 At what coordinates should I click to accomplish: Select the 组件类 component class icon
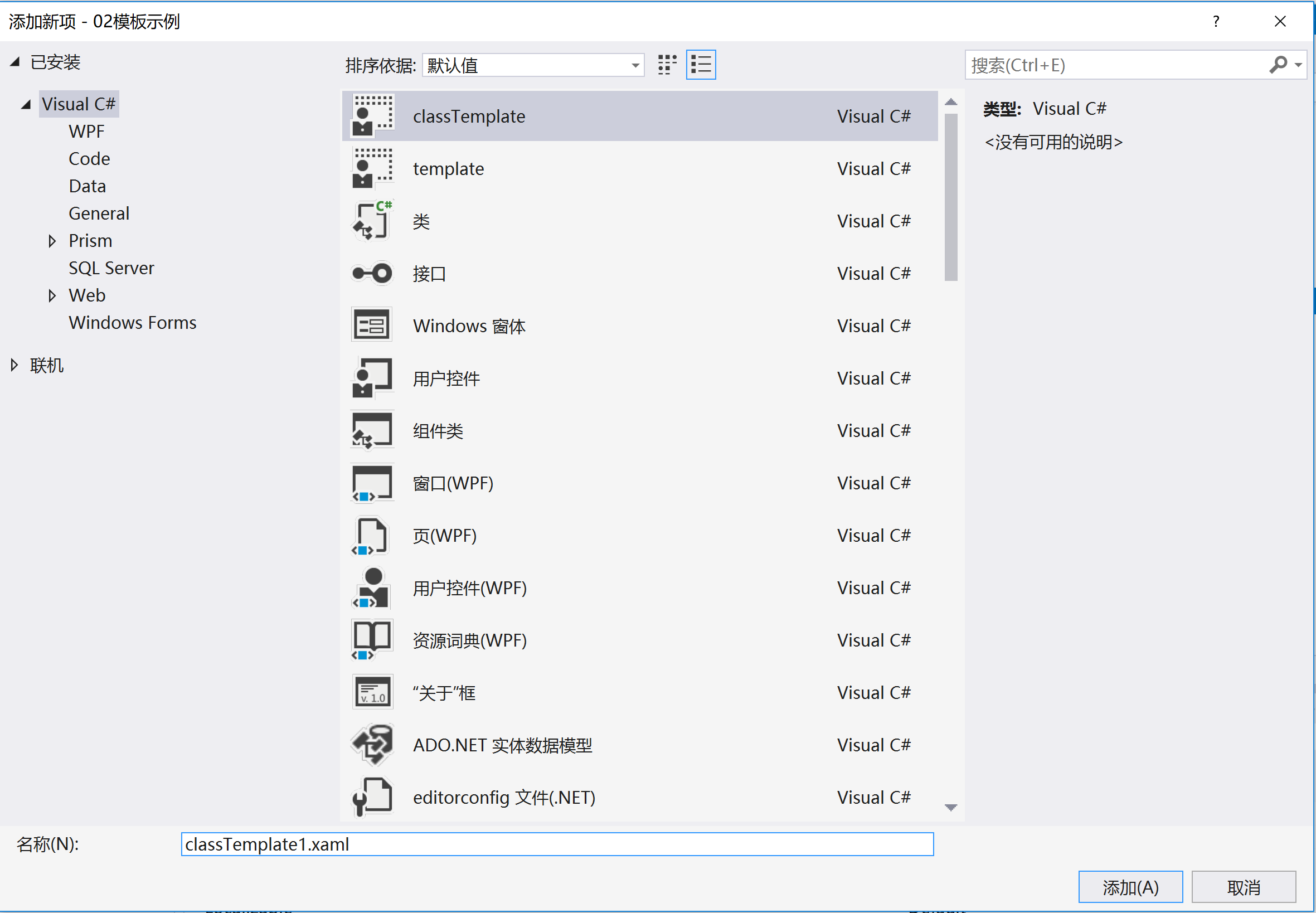[372, 431]
